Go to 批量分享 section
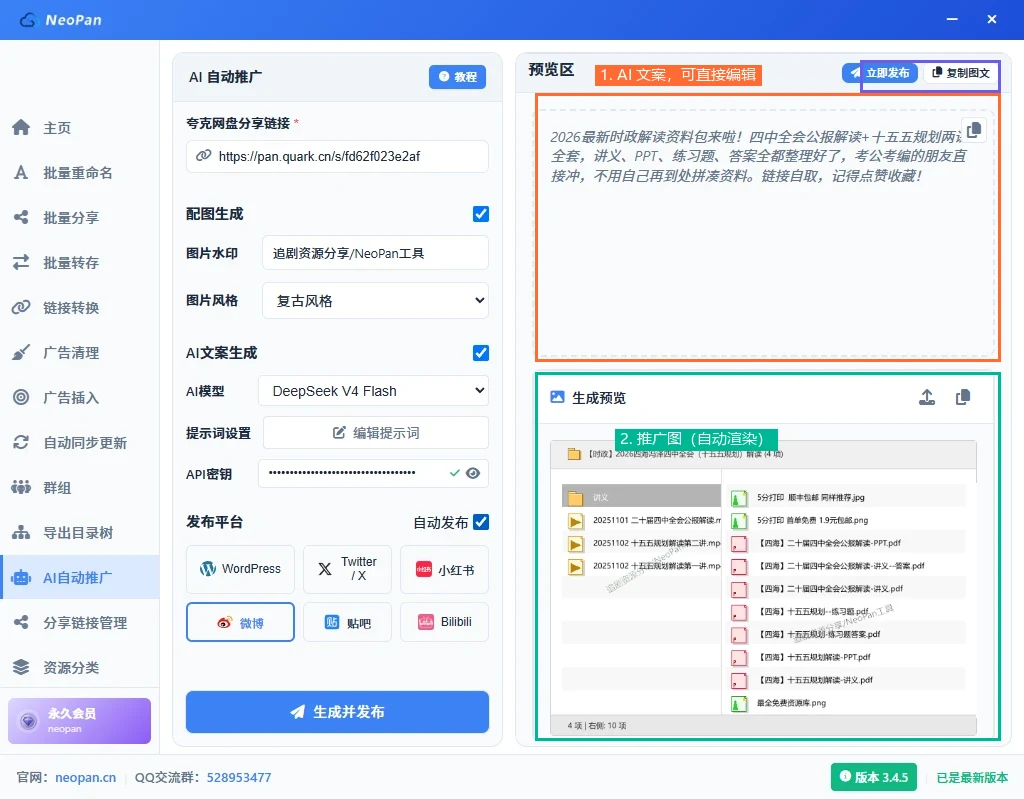This screenshot has width=1024, height=799. tap(80, 218)
